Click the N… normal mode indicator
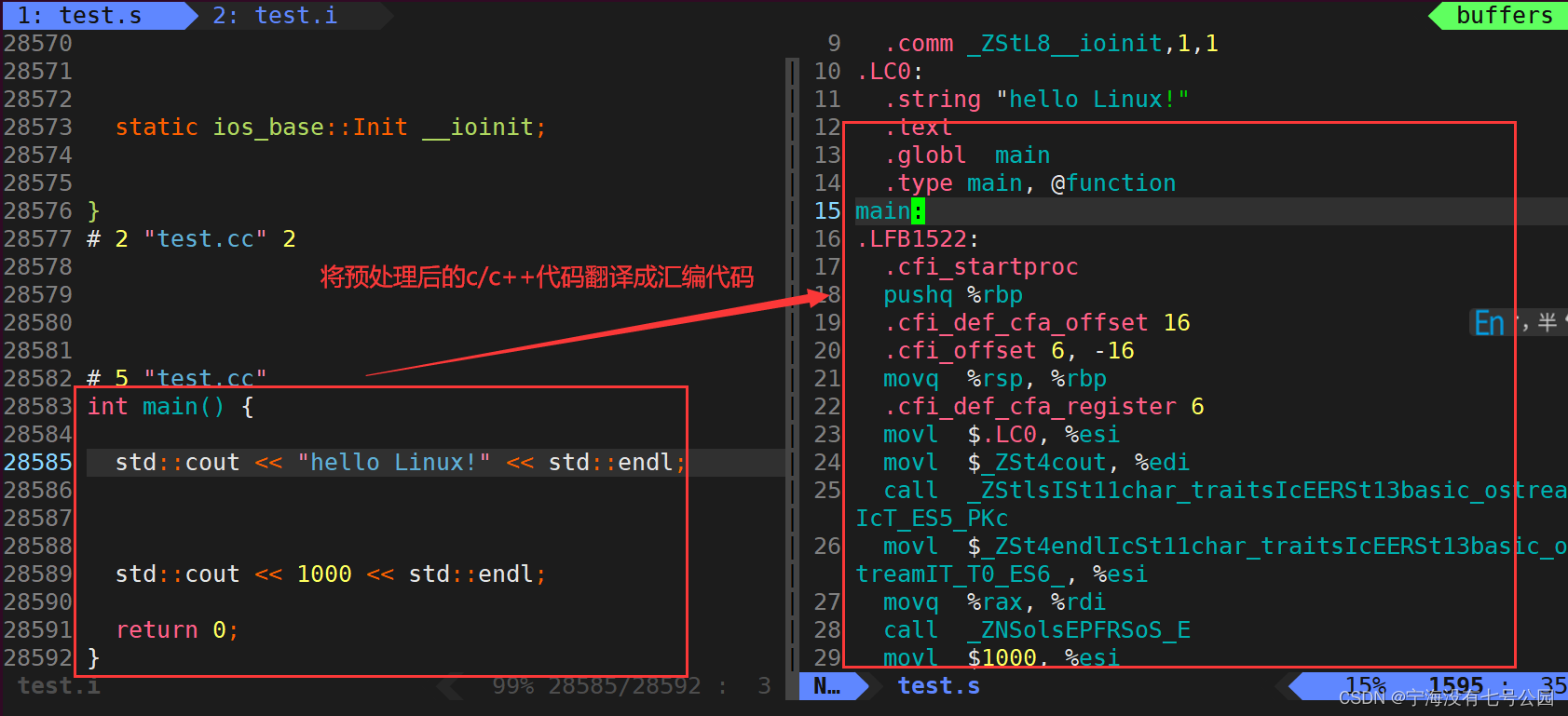Image resolution: width=1568 pixels, height=716 pixels. pos(826,686)
